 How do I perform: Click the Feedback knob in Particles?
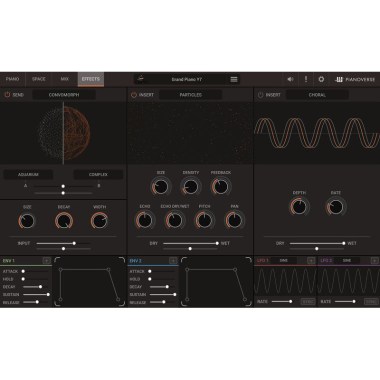click(x=220, y=187)
